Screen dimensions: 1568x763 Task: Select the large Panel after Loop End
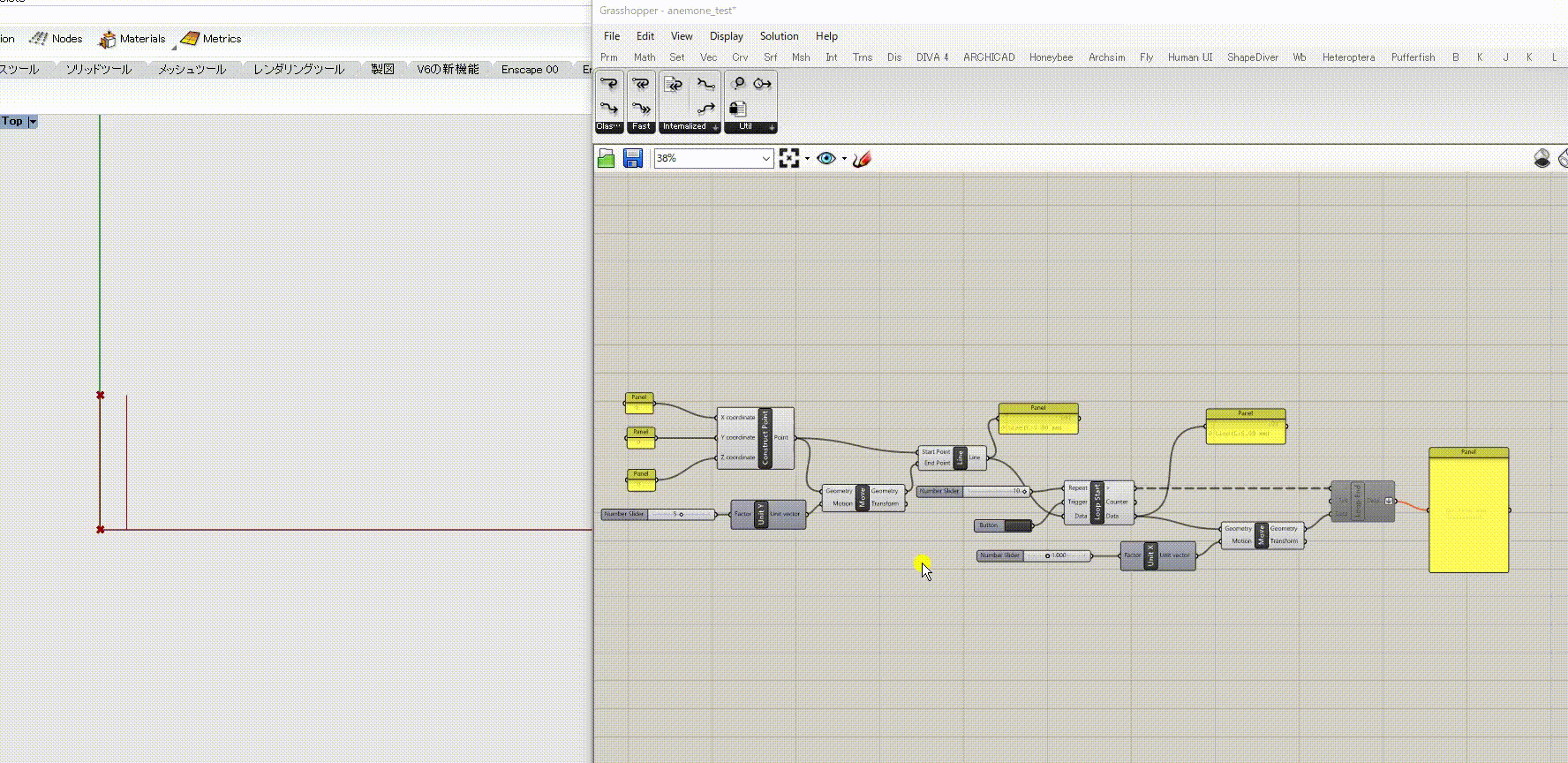point(1469,510)
